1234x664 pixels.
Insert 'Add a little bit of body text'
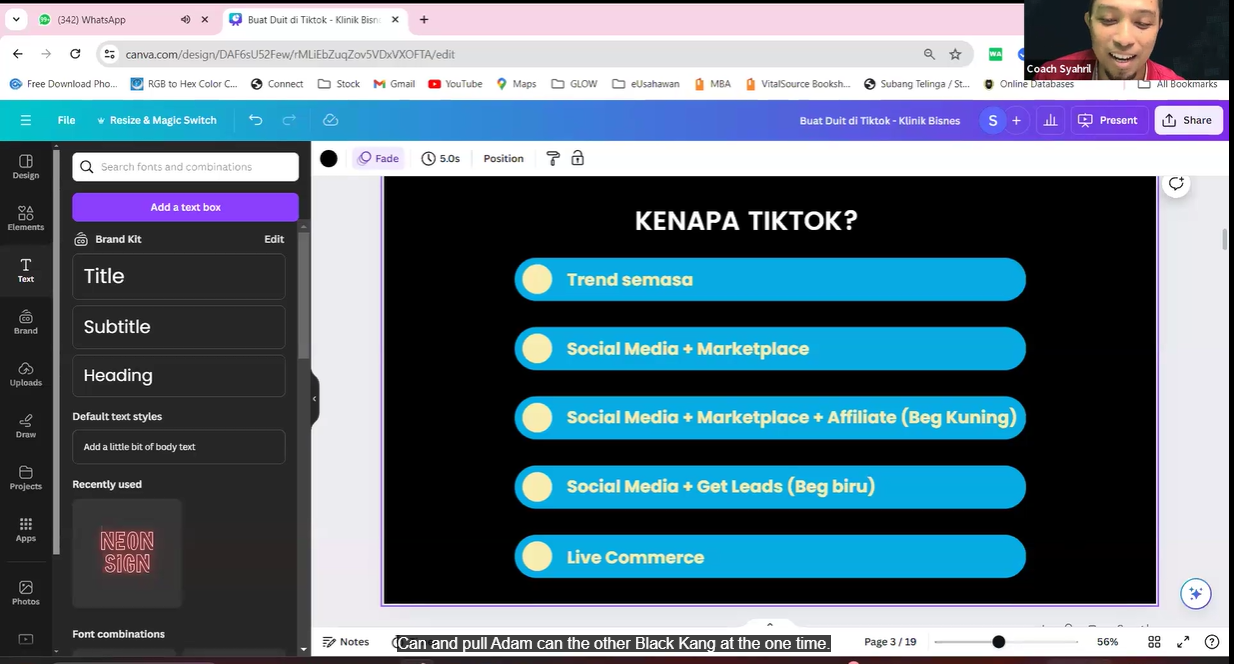click(x=179, y=447)
